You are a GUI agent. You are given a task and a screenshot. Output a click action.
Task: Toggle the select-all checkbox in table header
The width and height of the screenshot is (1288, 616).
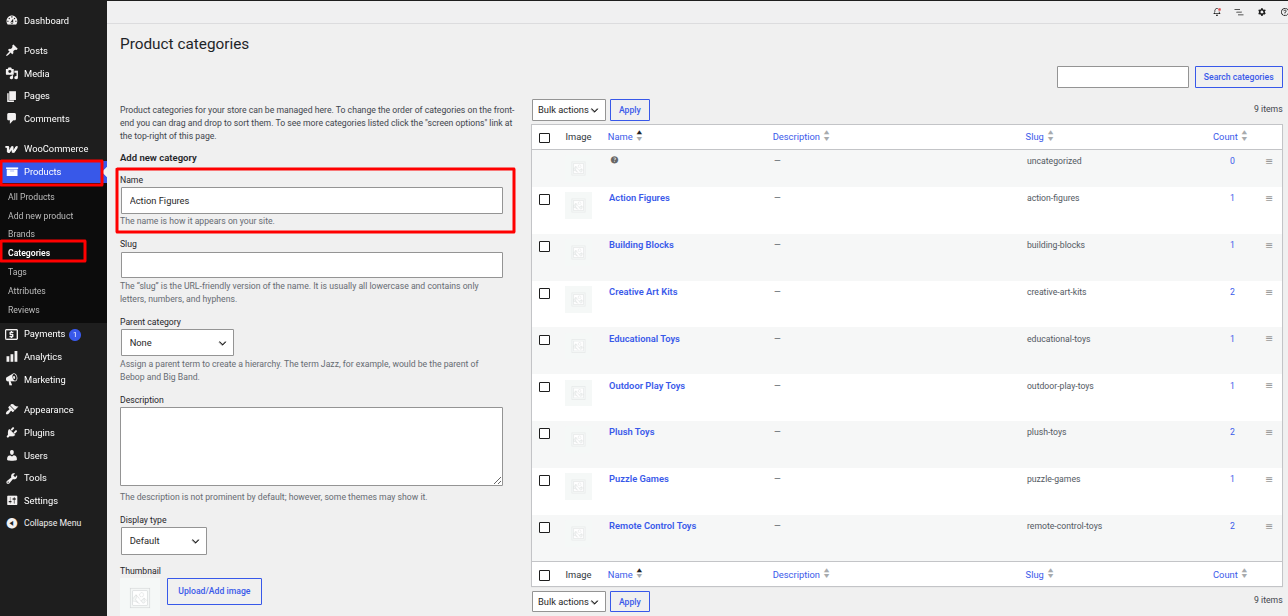coord(544,138)
